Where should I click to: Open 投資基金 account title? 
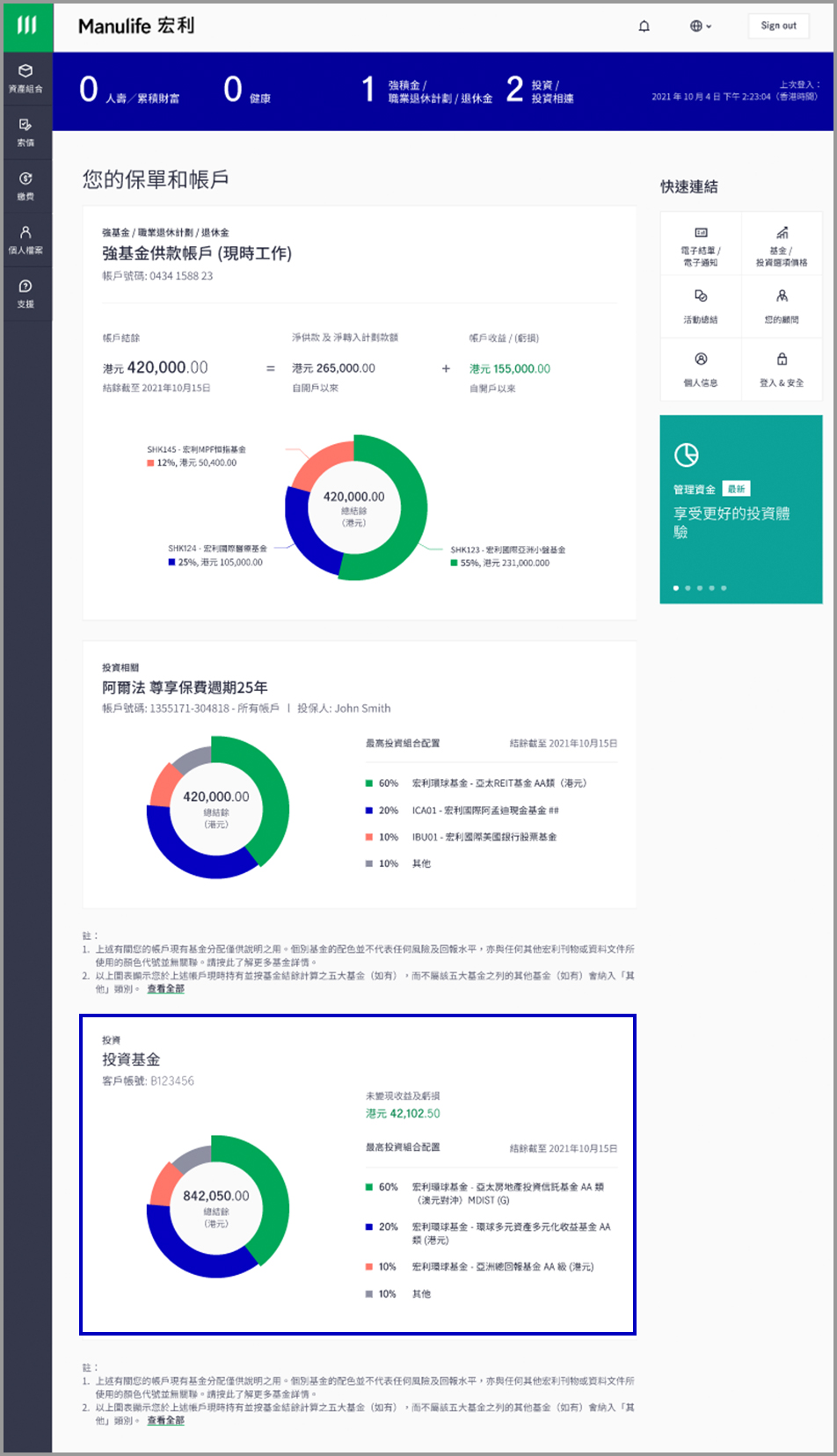coord(131,1059)
